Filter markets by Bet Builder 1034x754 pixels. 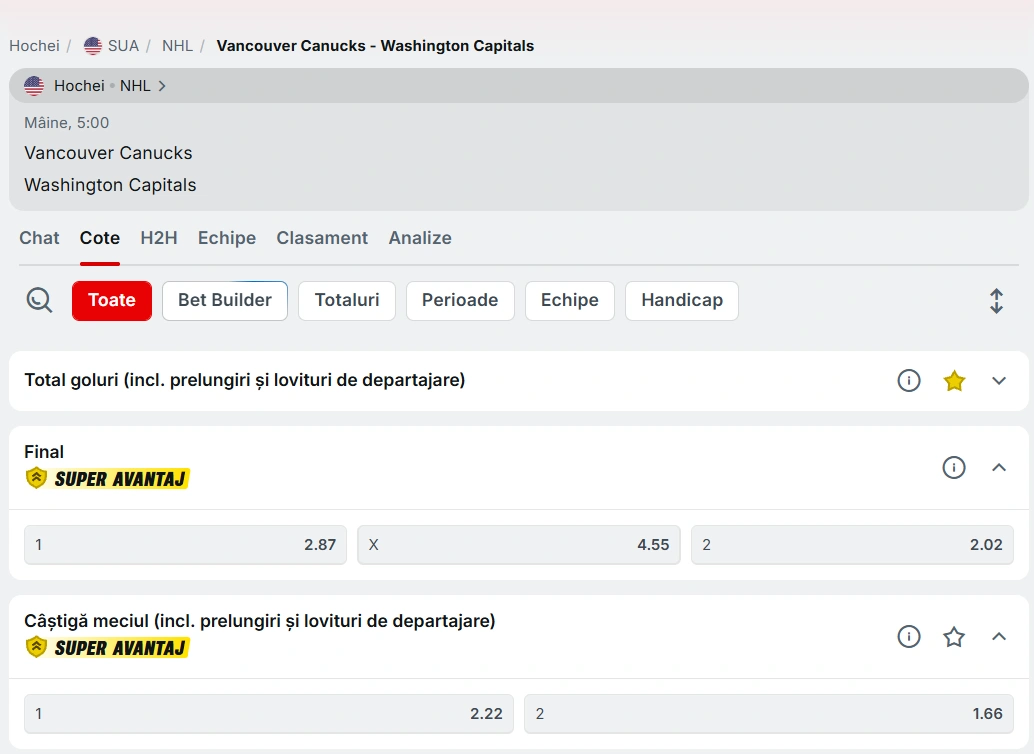point(225,301)
